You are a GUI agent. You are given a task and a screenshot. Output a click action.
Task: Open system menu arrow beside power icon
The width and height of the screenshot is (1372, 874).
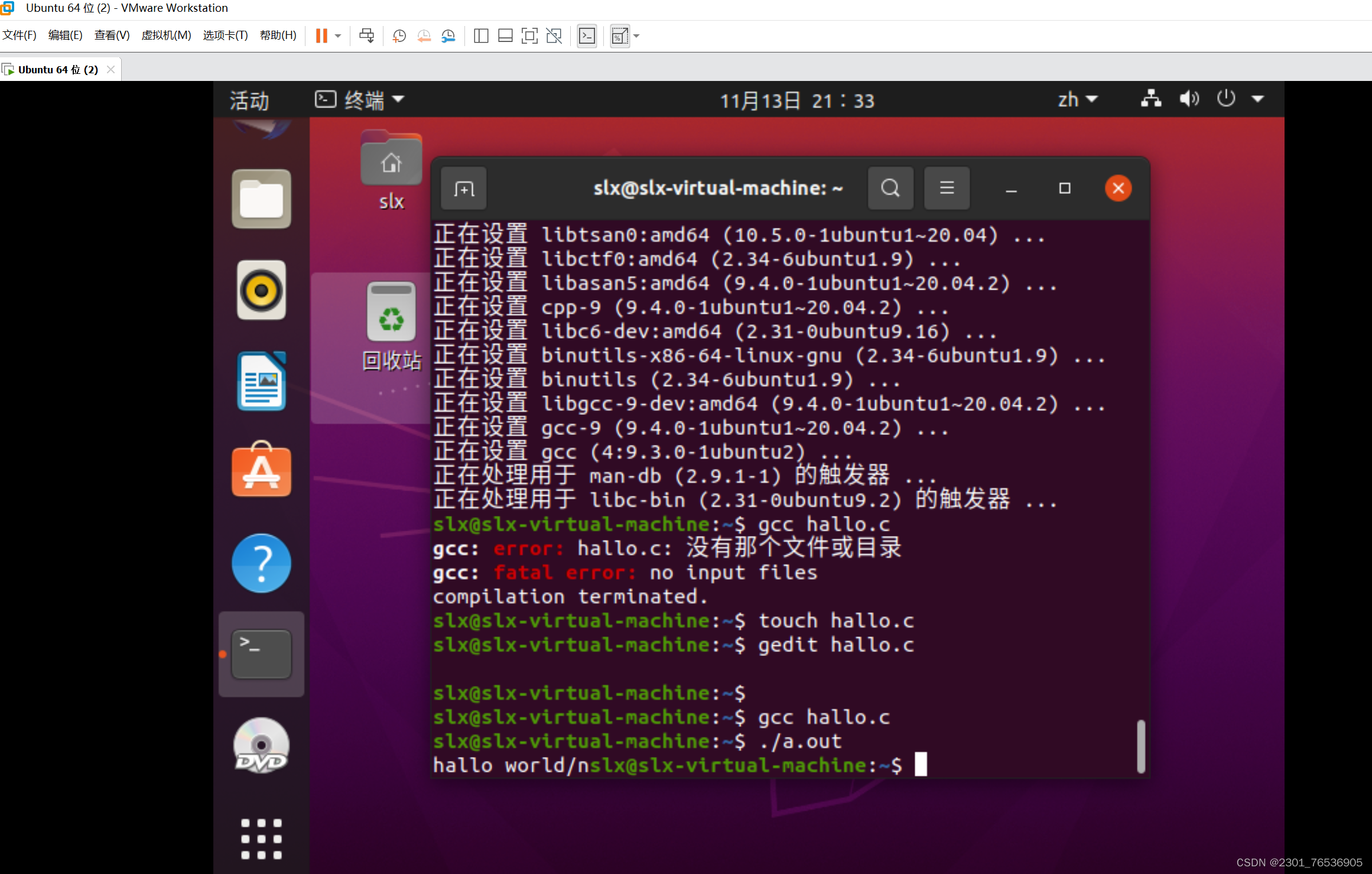click(x=1258, y=99)
